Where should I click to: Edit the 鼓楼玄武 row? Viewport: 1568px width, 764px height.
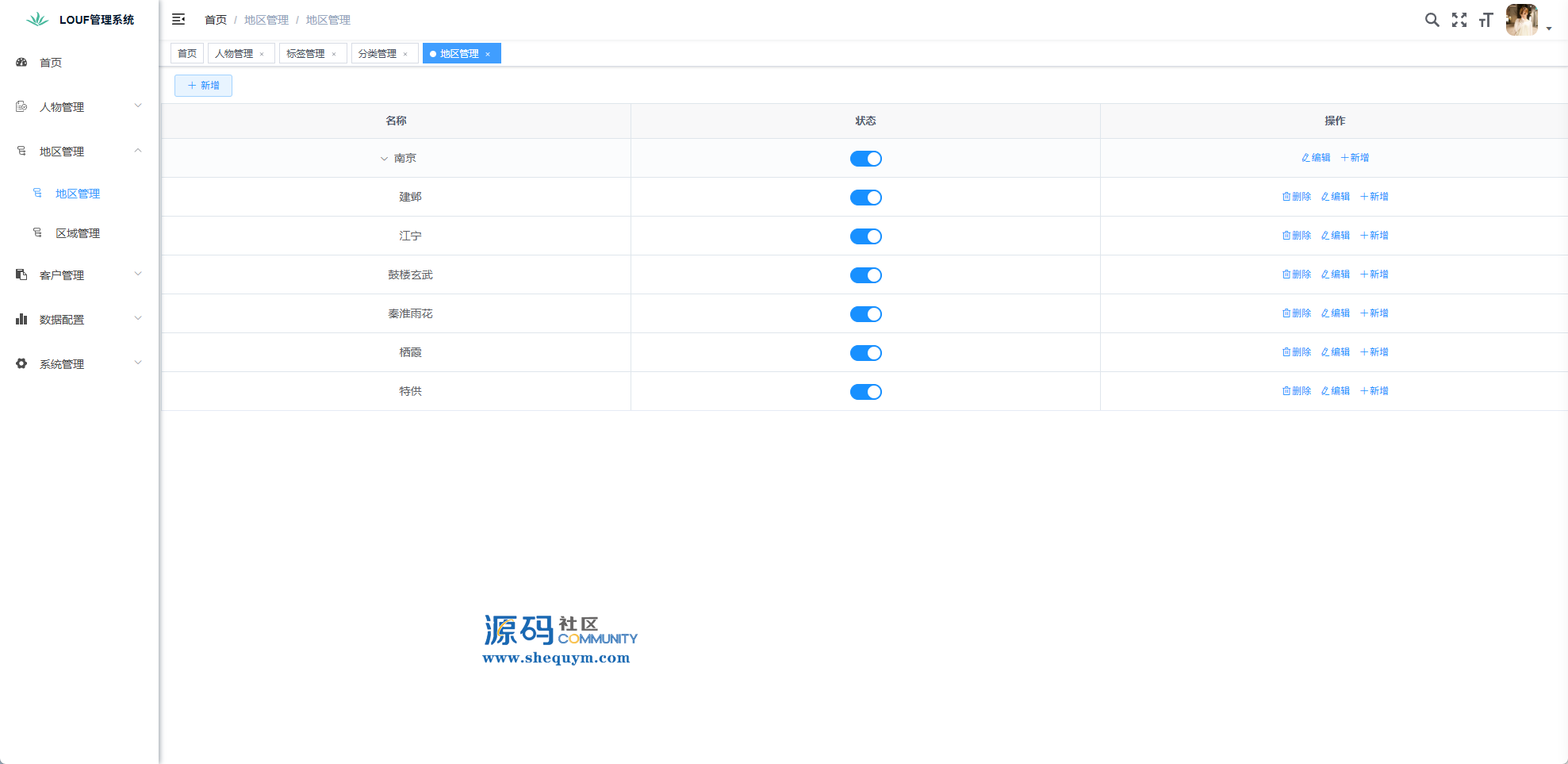1336,275
